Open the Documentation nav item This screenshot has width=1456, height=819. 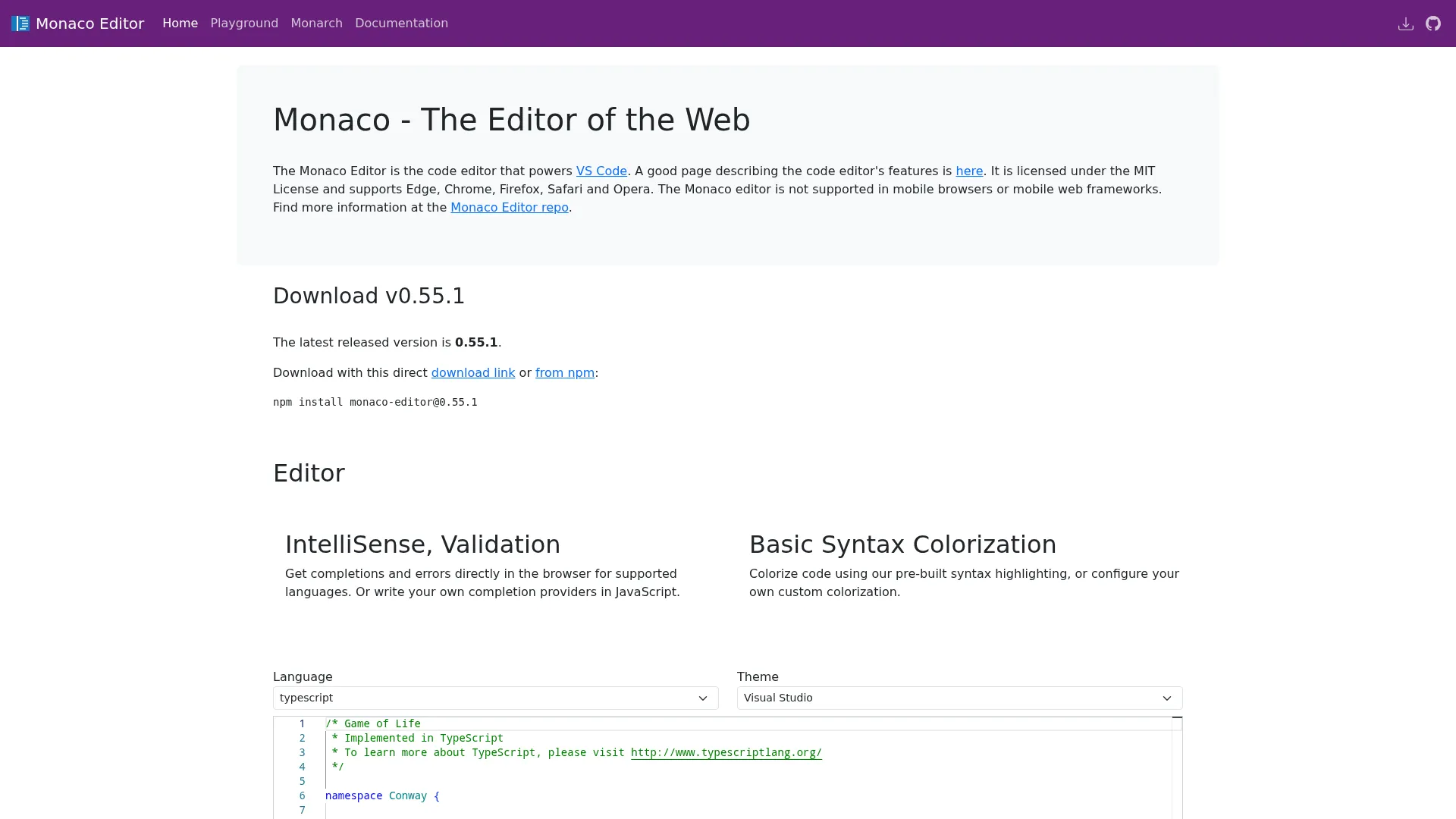click(401, 24)
